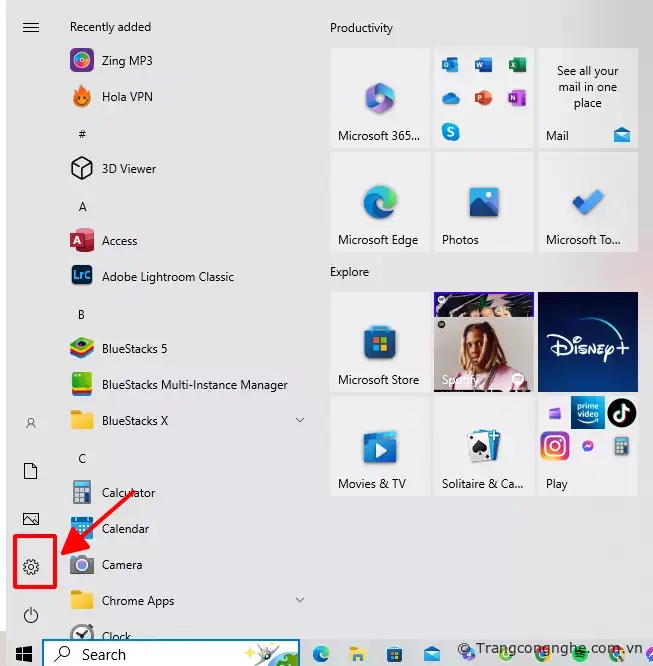Click the user account icon
653x666 pixels.
[x=31, y=423]
